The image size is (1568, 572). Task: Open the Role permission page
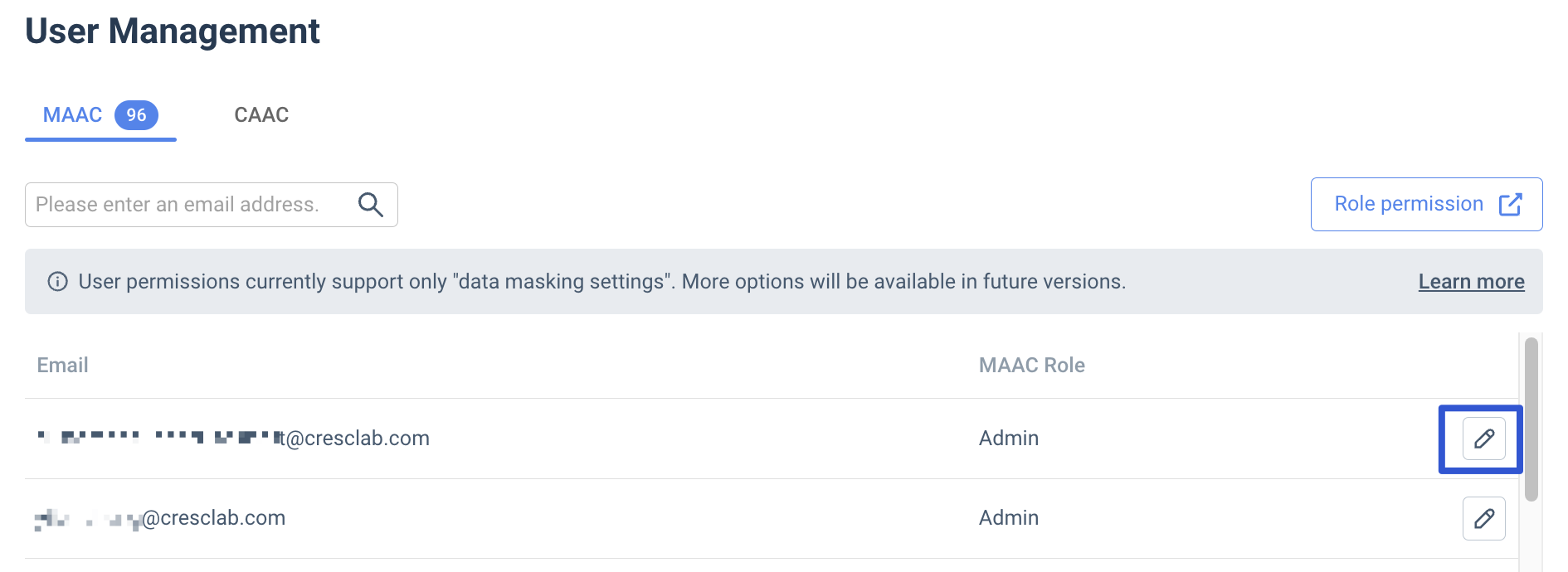[x=1426, y=204]
